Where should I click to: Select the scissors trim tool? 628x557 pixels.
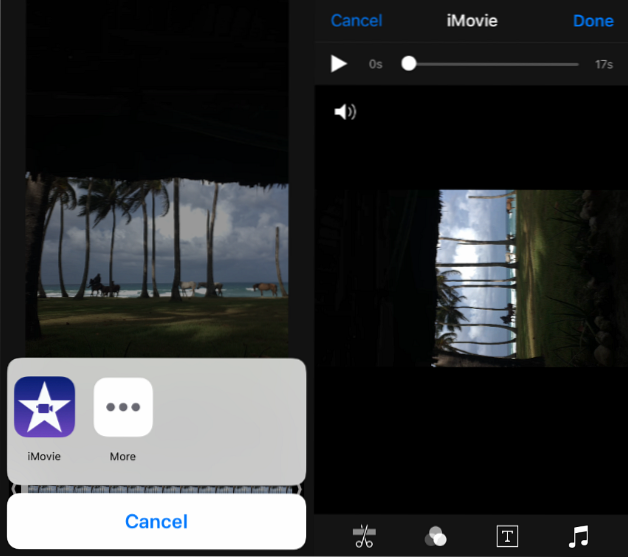[x=364, y=537]
